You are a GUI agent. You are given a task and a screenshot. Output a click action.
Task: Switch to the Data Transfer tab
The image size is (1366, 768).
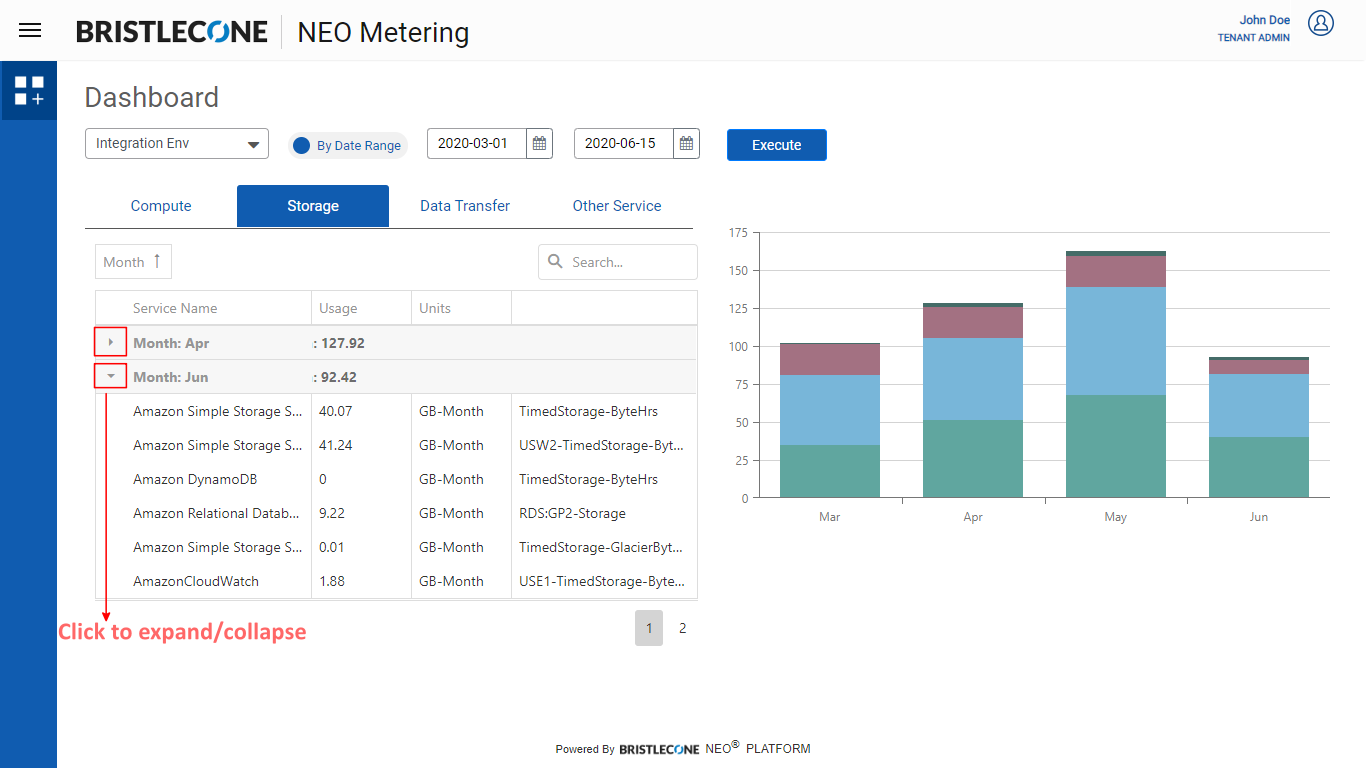[465, 206]
